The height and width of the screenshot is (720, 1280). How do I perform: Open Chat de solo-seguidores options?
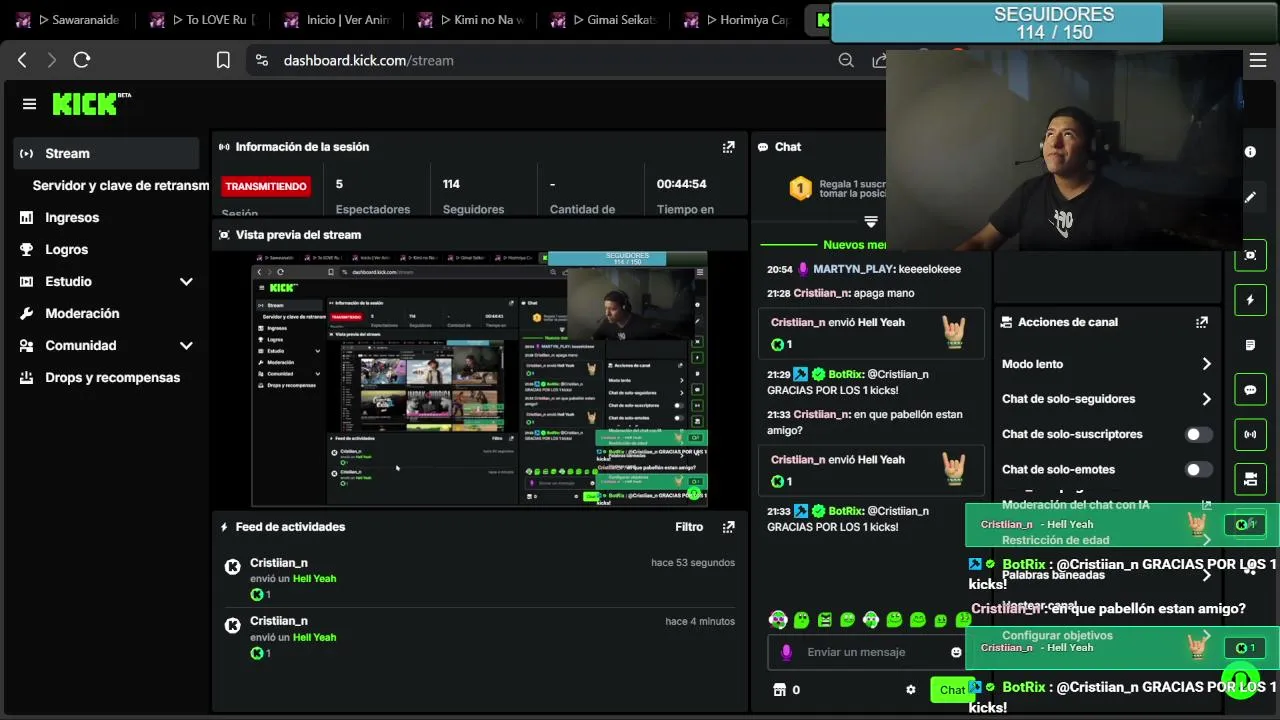pos(1107,399)
